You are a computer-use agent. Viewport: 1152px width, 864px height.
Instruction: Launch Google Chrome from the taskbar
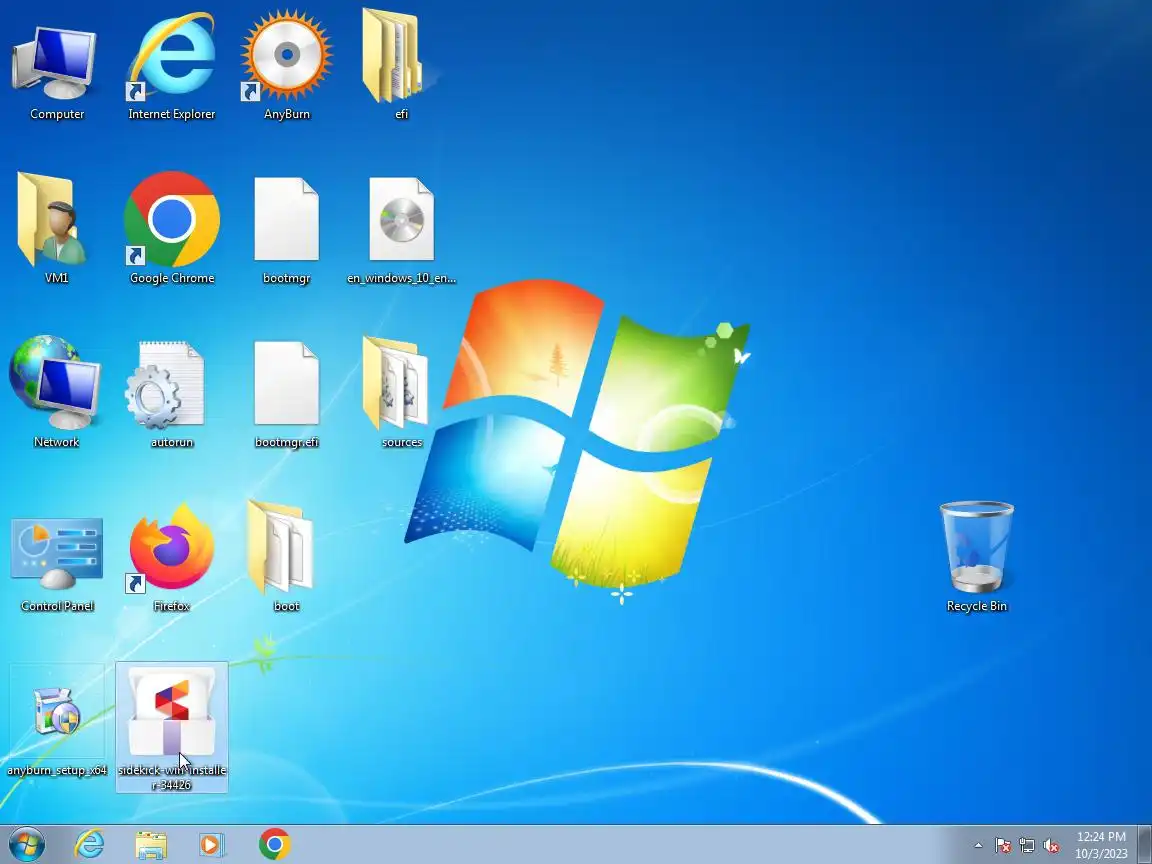click(x=274, y=845)
